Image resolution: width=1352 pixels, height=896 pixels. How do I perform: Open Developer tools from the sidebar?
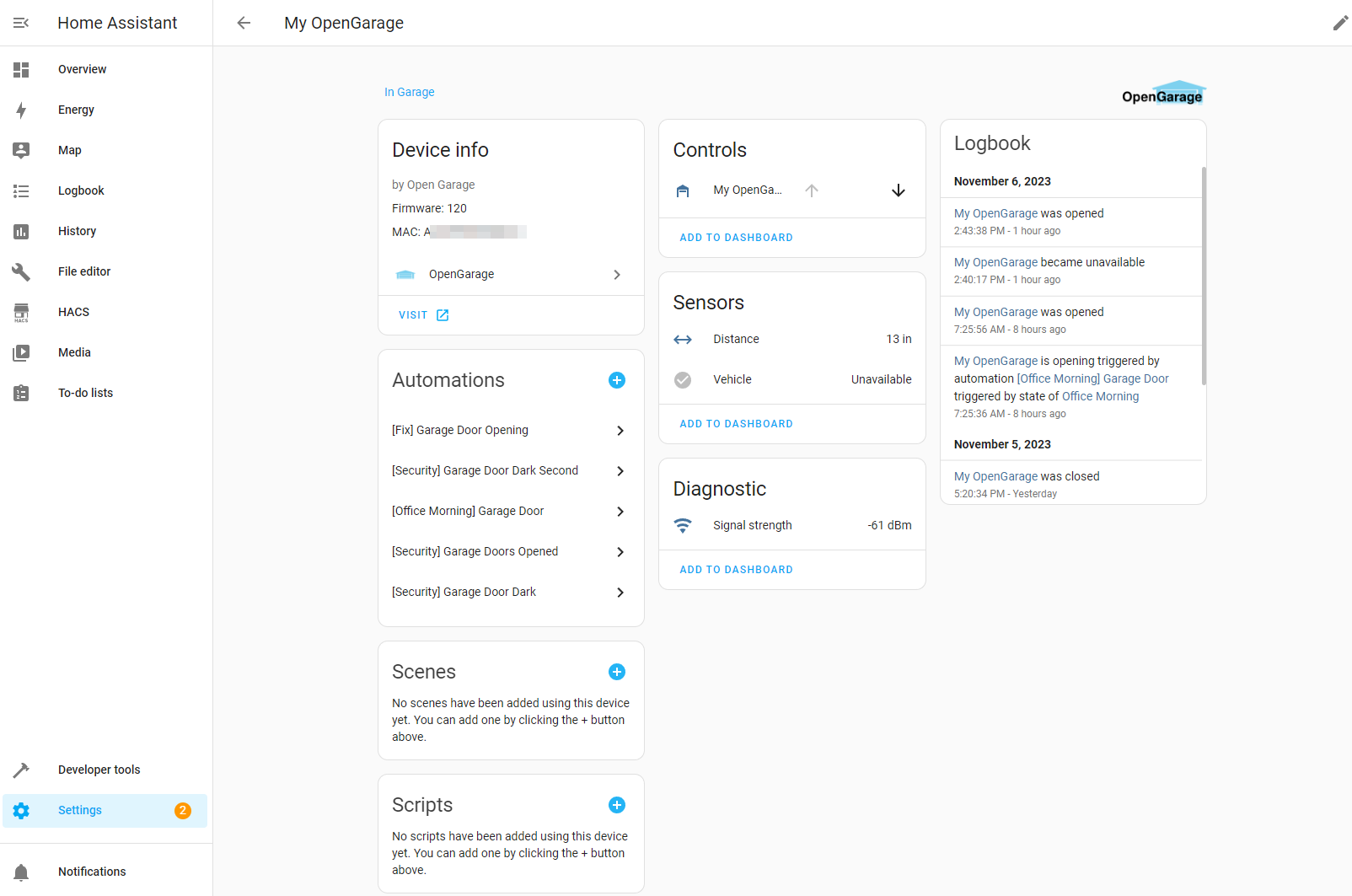coord(106,770)
